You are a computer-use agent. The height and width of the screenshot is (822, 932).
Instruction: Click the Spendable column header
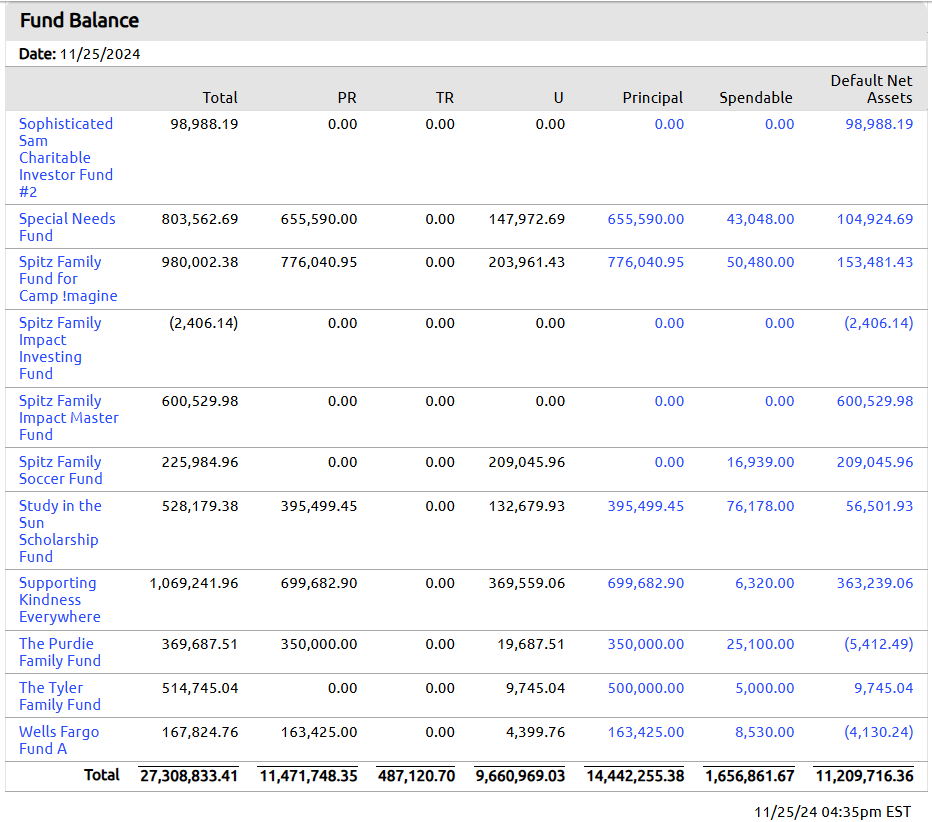click(x=755, y=98)
